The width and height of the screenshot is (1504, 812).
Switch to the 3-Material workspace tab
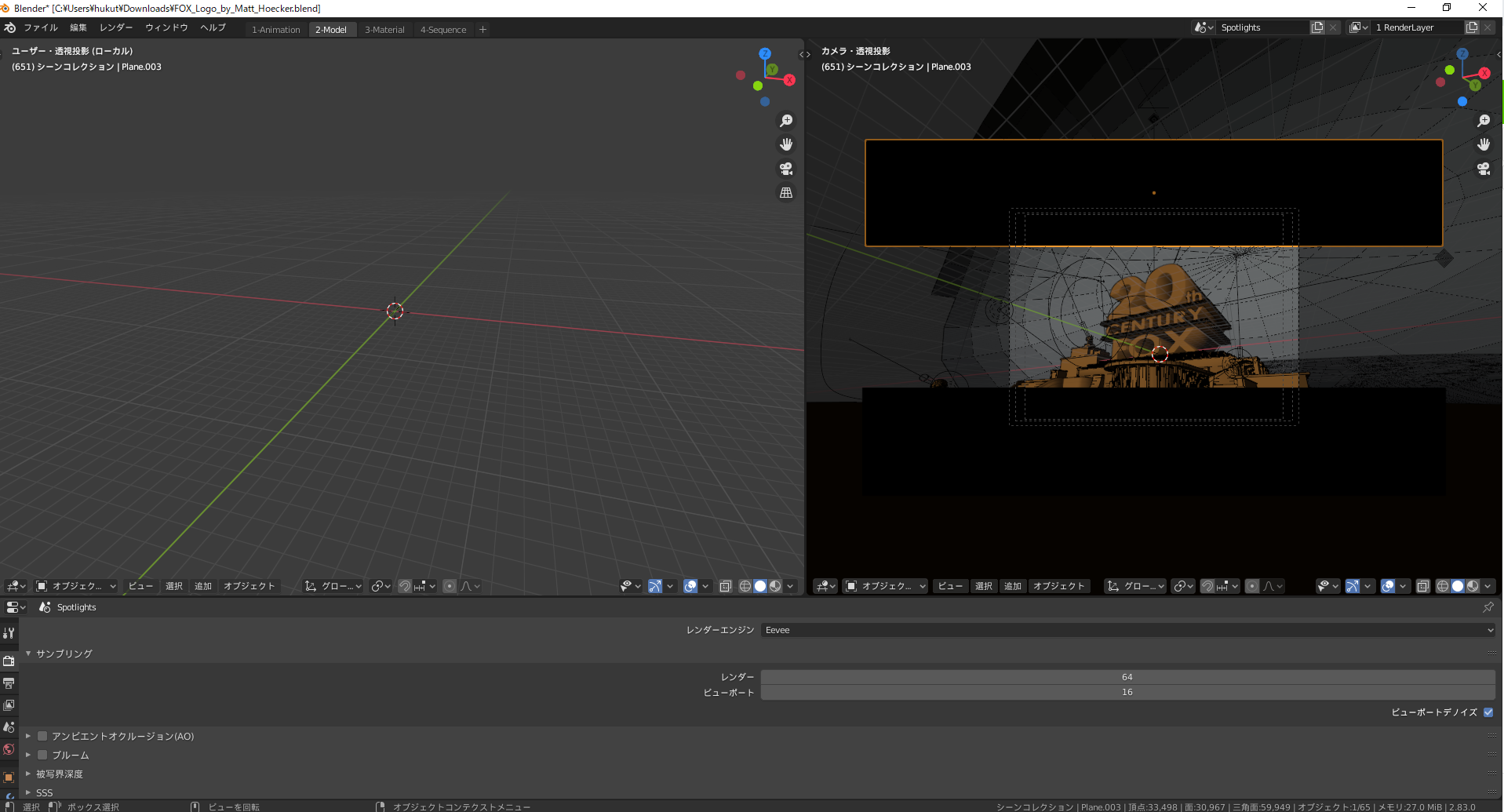click(x=384, y=30)
